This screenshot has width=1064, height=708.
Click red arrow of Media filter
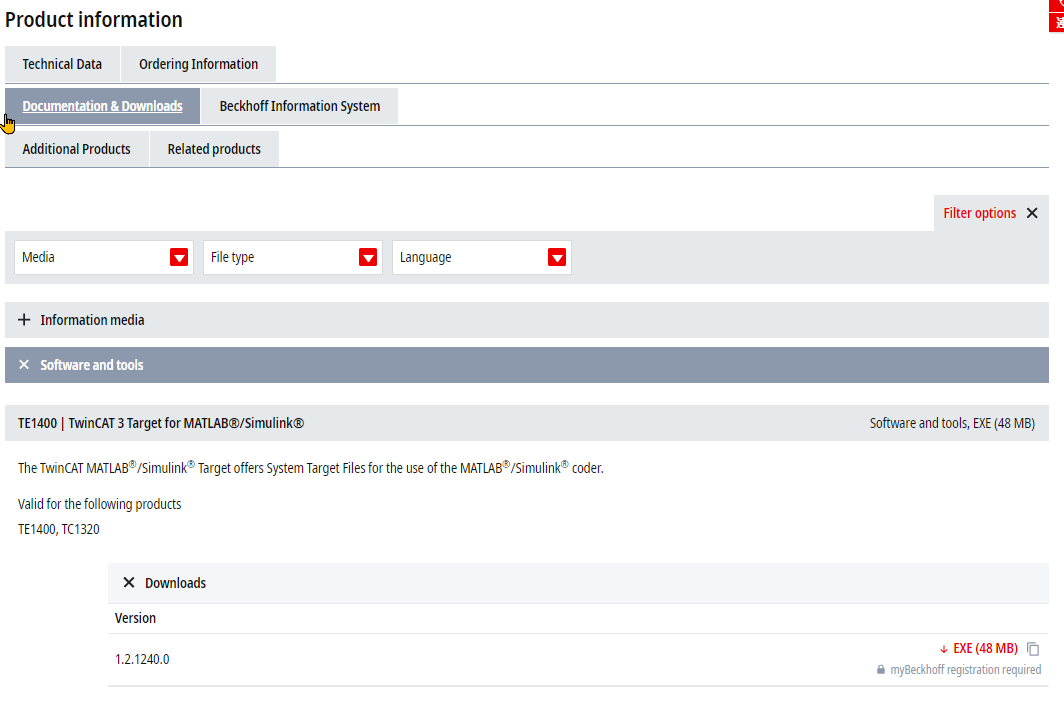179,257
